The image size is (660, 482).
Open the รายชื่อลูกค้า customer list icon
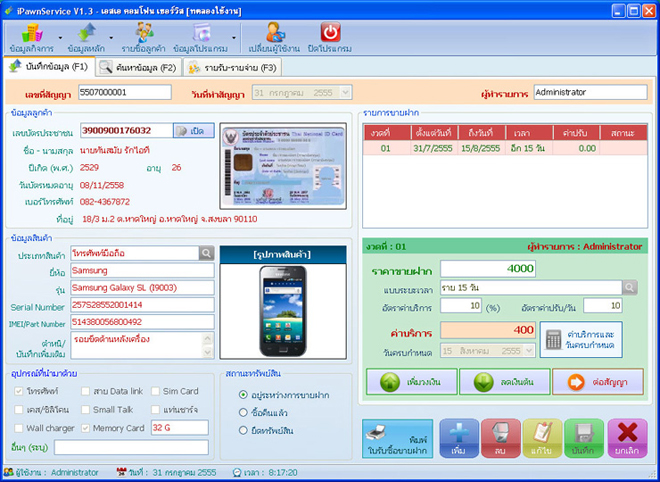pyautogui.click(x=144, y=38)
